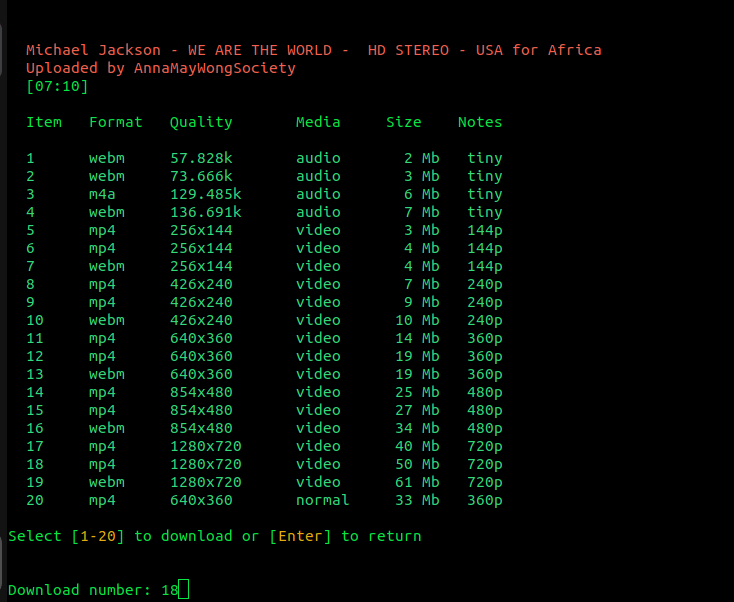Click format "m4a" in item 3
The height and width of the screenshot is (602, 734).
point(102,194)
